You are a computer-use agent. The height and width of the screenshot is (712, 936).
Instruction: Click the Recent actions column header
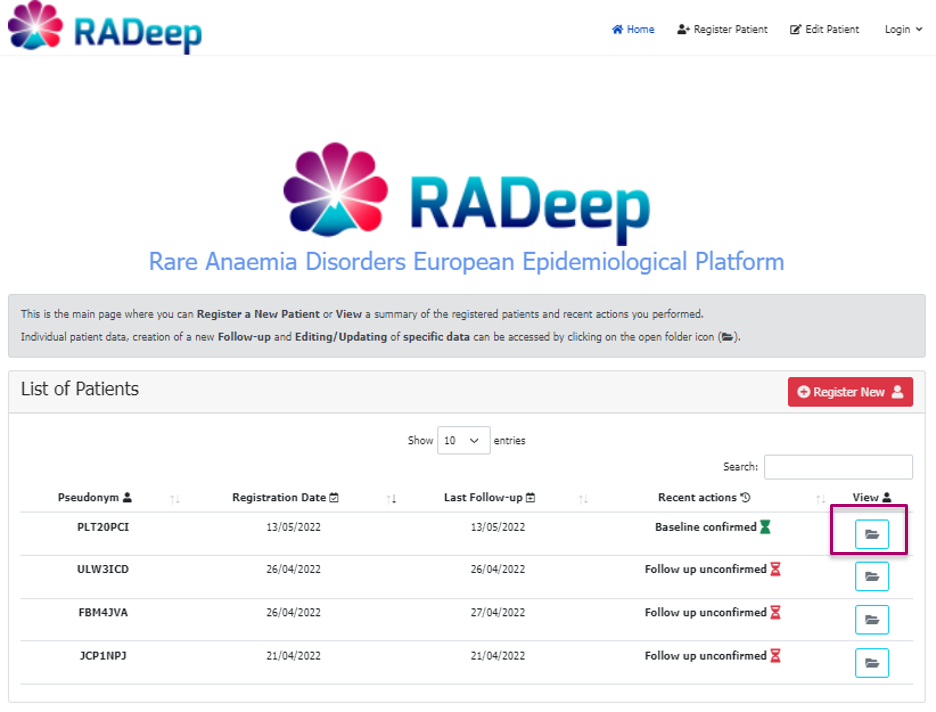[704, 497]
